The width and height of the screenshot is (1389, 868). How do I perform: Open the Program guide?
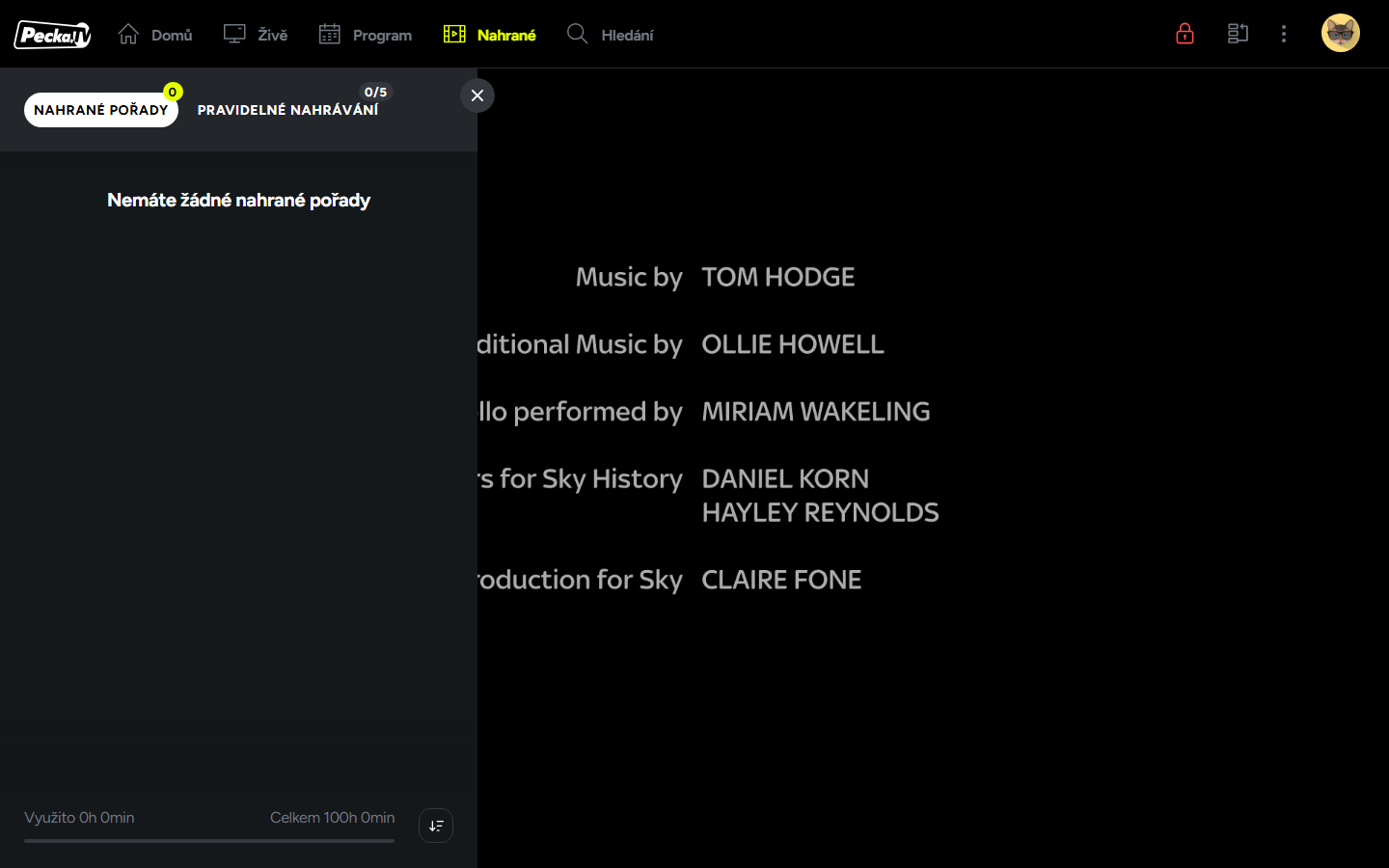tap(366, 35)
